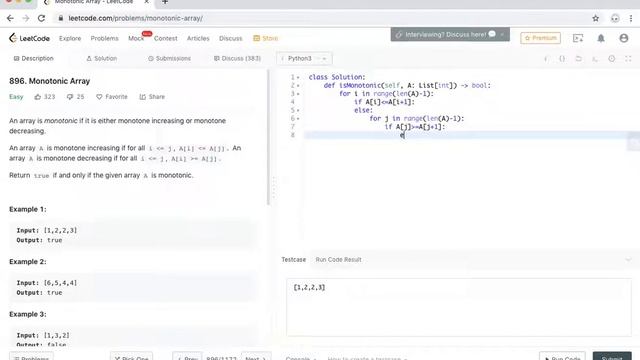Reload the current page
Screen dimensions: 640x360
41,18
